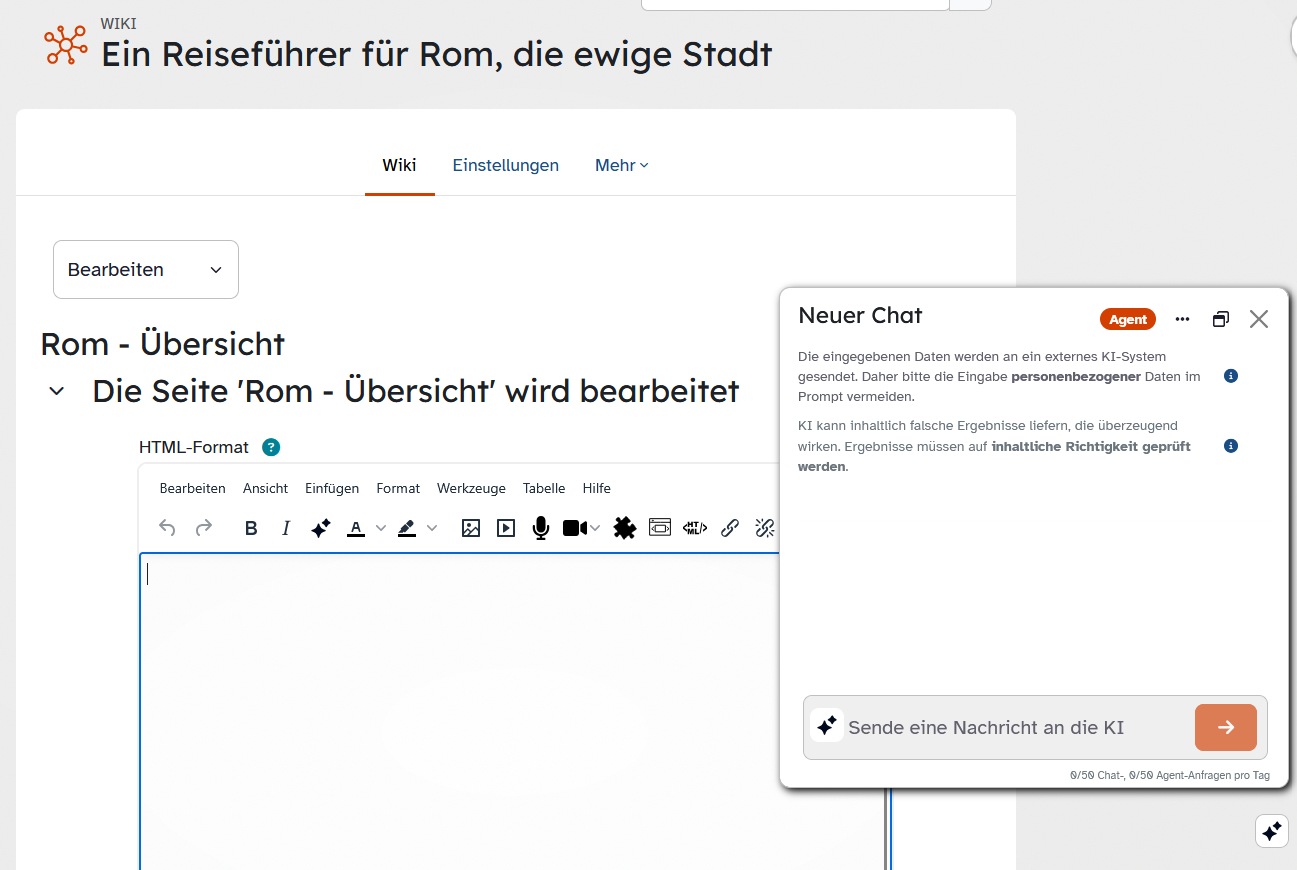
Task: Switch to the Einstellungen tab
Action: [505, 165]
